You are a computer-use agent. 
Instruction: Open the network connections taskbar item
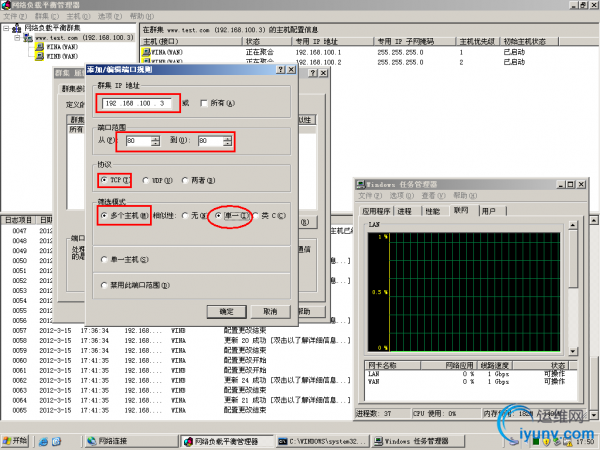pos(131,441)
